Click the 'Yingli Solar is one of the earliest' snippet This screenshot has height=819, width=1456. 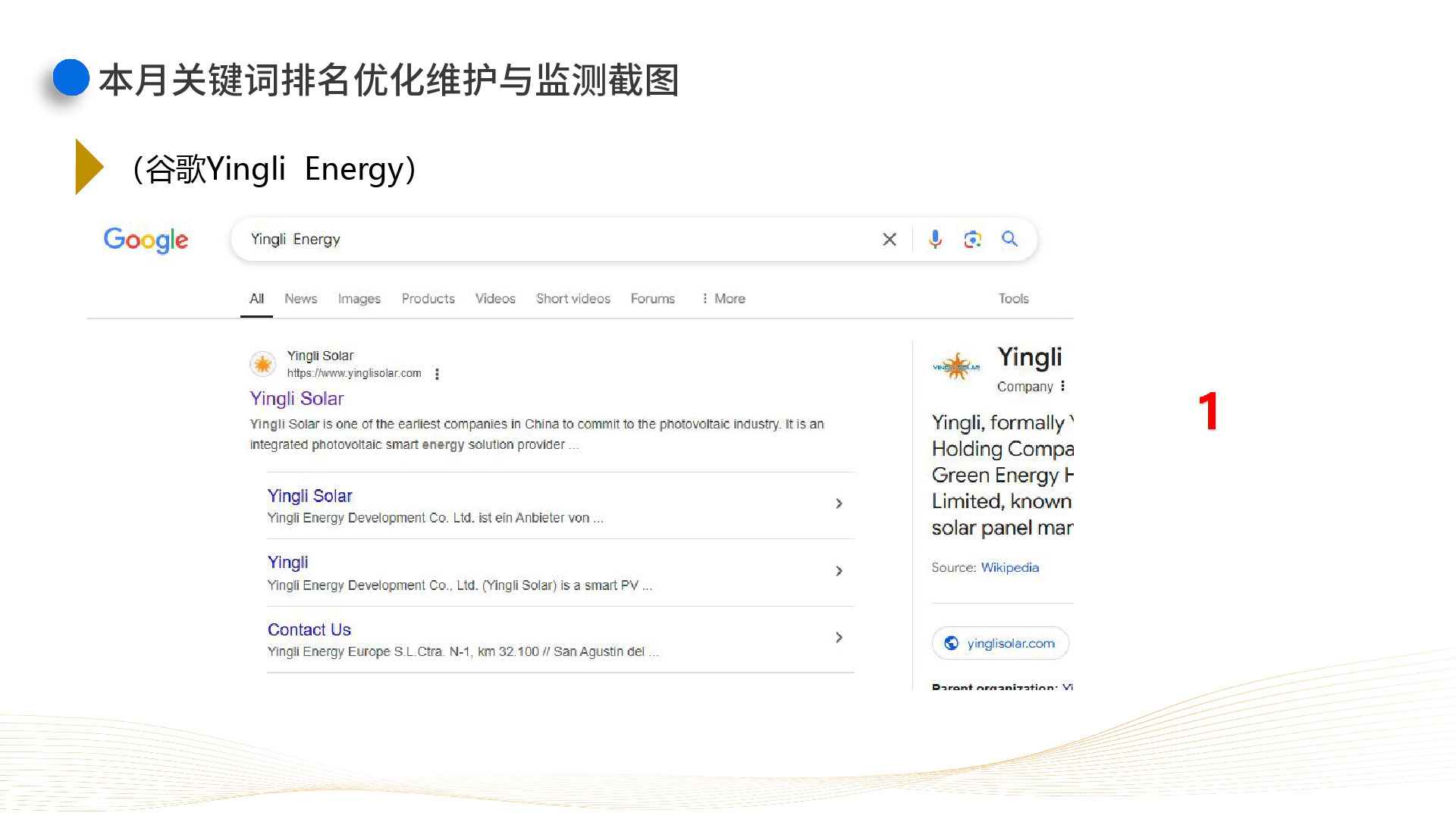pyautogui.click(x=537, y=435)
